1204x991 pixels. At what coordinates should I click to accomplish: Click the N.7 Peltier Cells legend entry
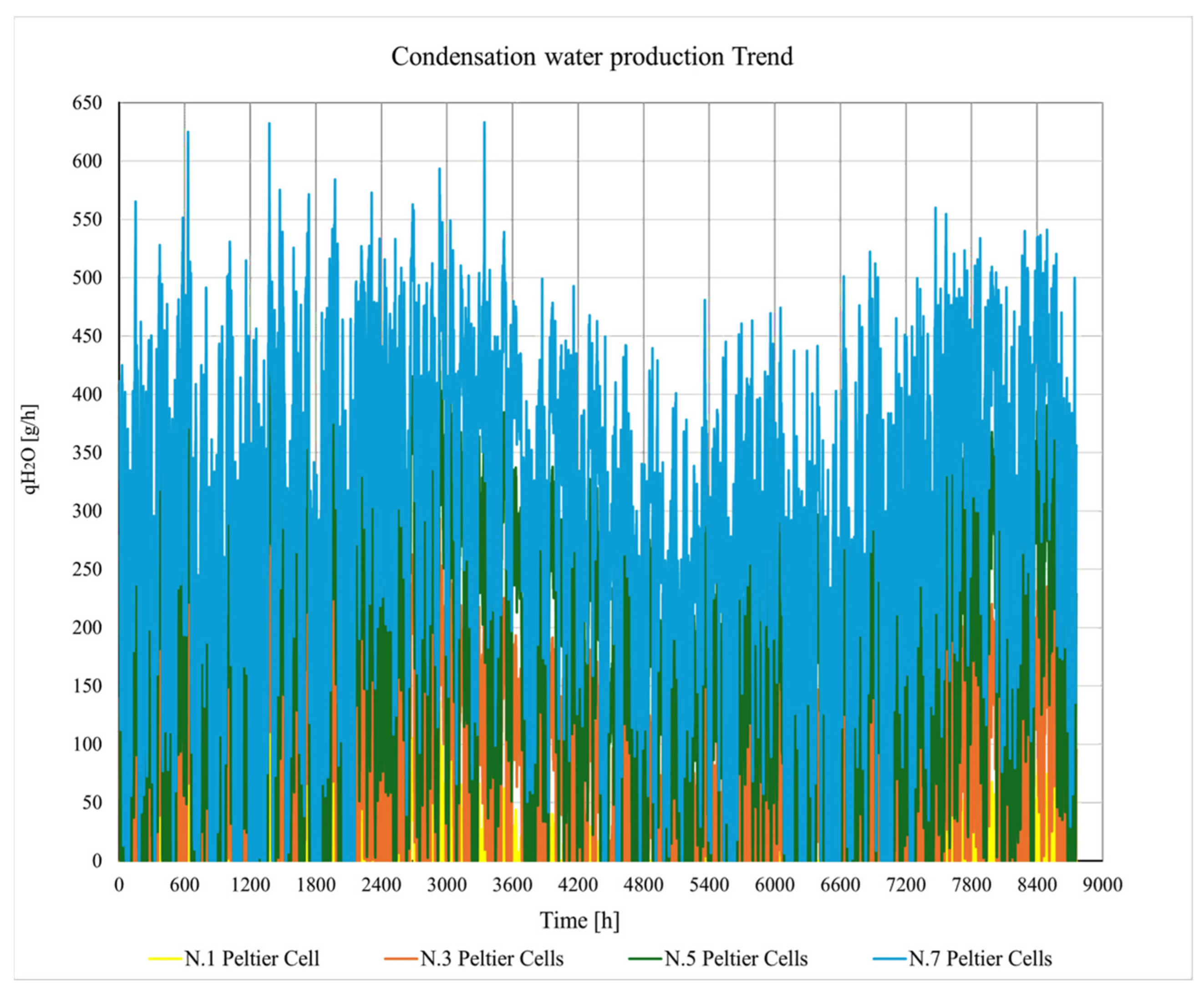click(x=980, y=958)
